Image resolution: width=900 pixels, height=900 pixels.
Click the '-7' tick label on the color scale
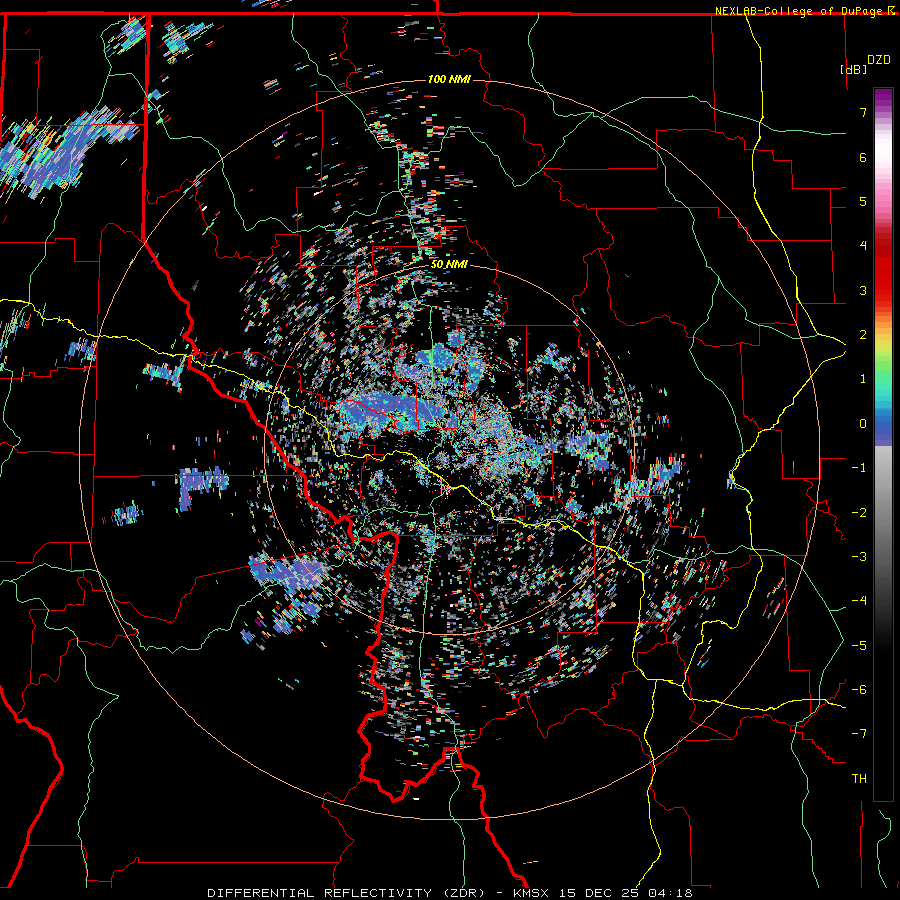(859, 734)
